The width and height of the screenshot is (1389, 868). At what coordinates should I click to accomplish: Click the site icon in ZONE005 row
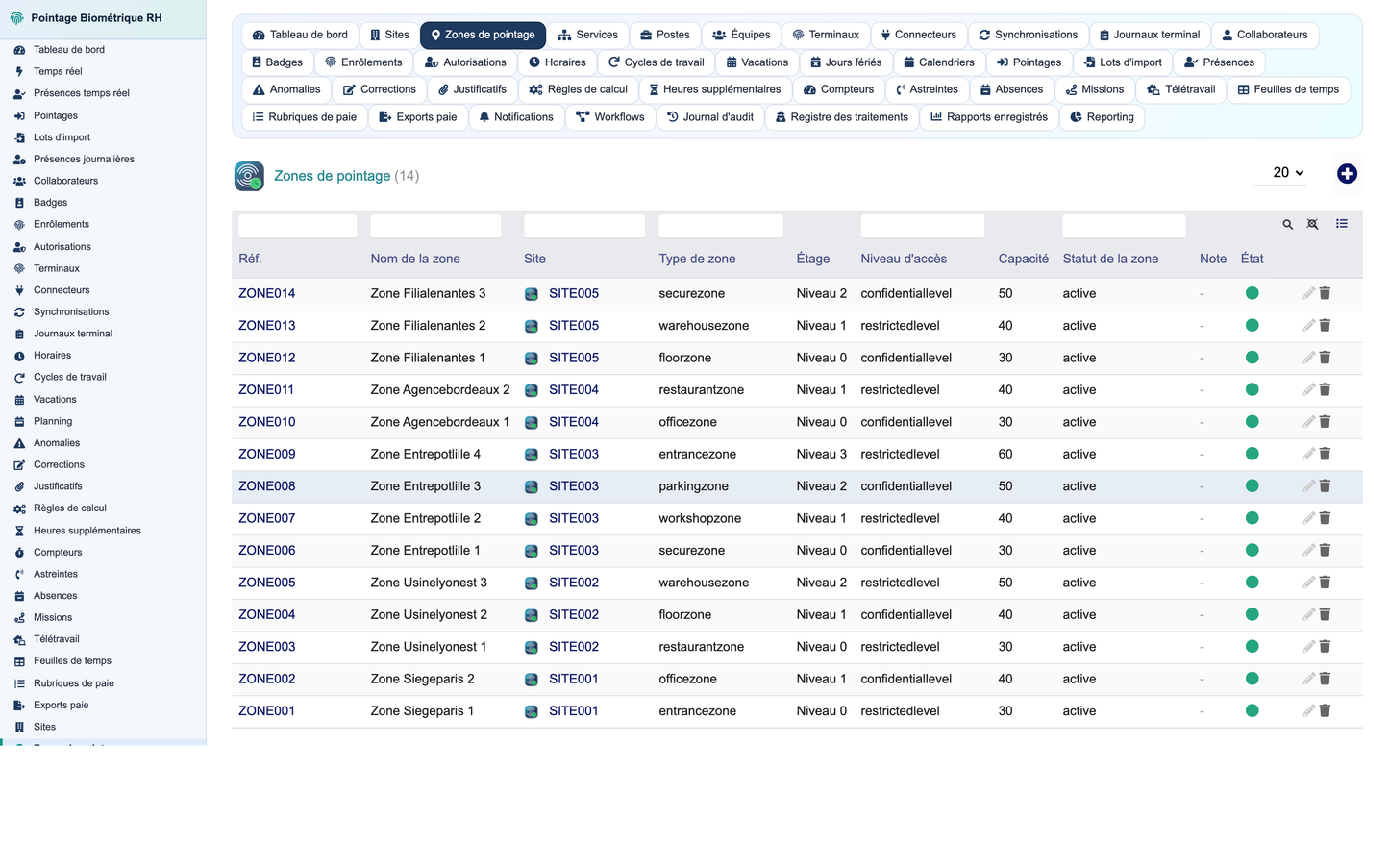532,583
